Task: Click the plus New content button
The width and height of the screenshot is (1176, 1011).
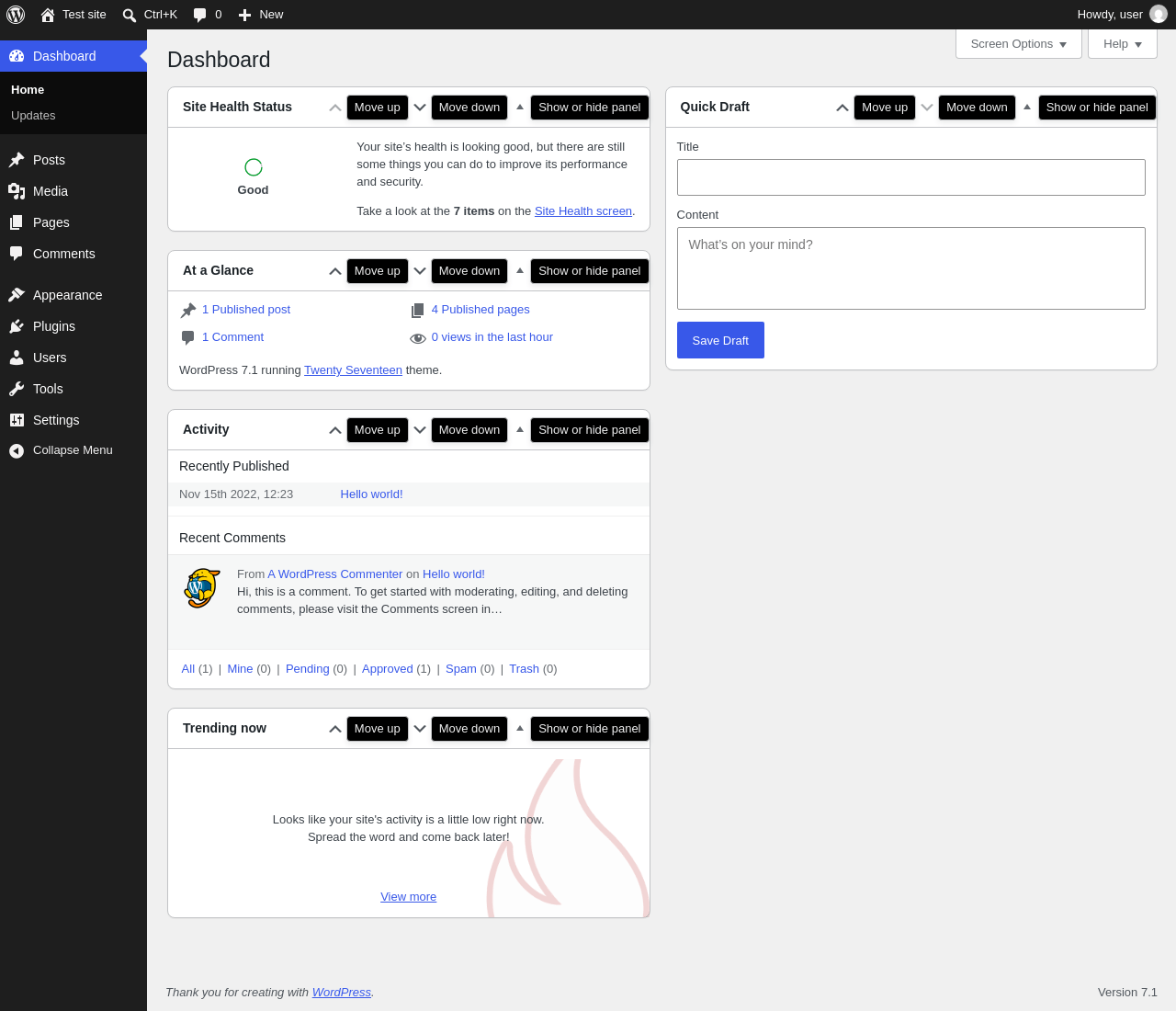Action: (x=260, y=15)
